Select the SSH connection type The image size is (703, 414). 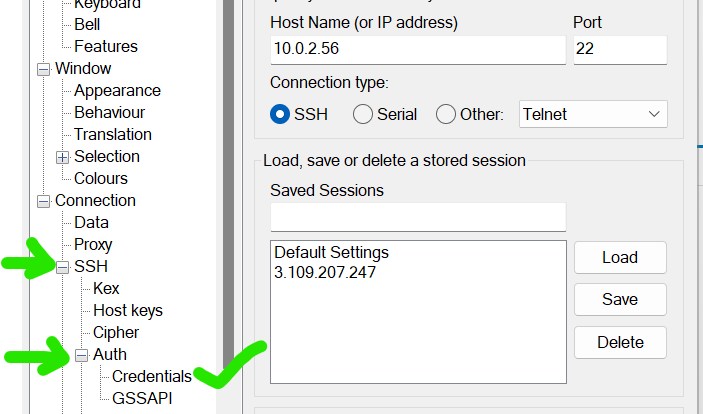(x=280, y=114)
